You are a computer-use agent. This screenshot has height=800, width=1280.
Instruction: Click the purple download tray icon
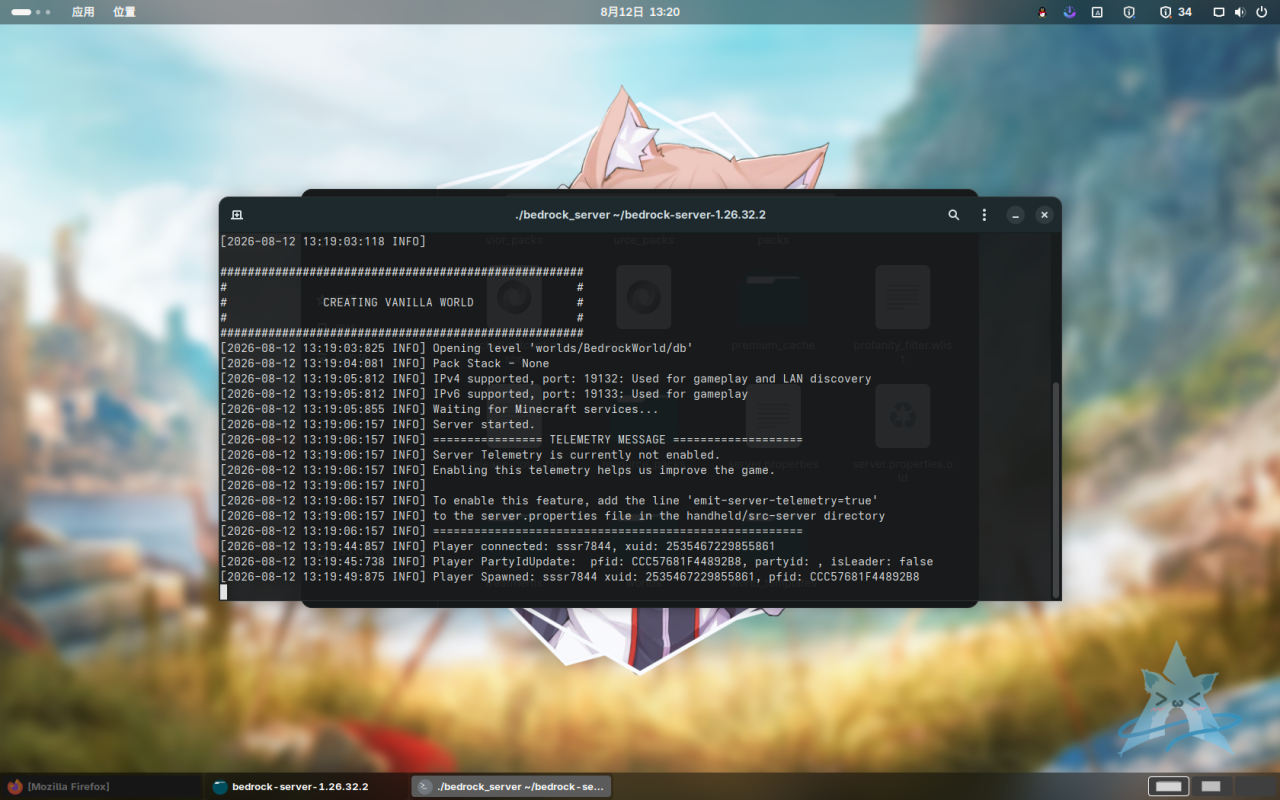click(x=1068, y=12)
